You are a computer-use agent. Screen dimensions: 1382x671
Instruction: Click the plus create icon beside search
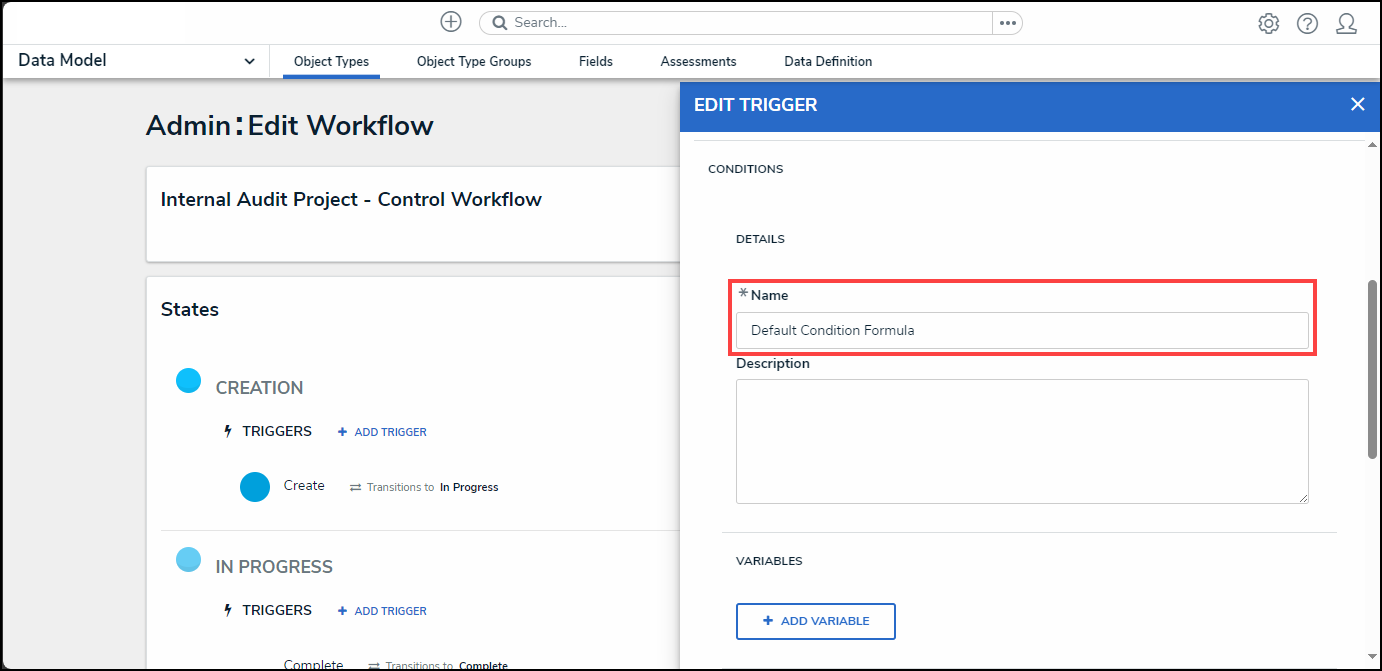click(451, 22)
